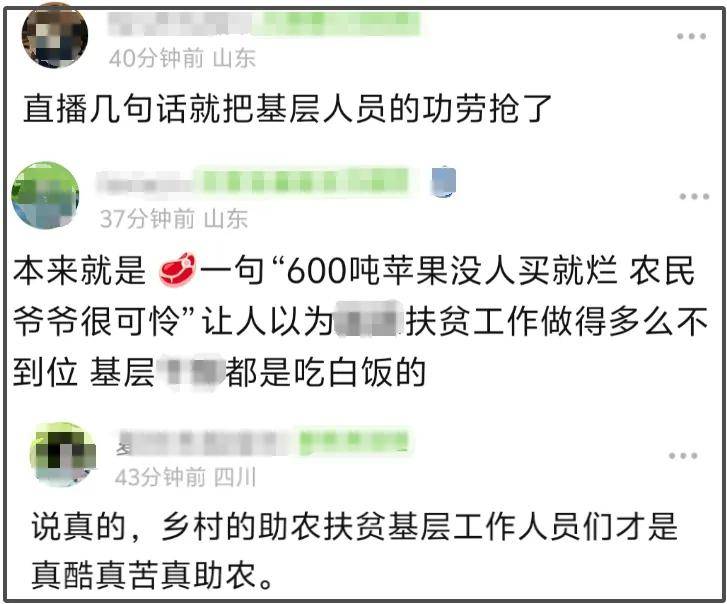Click the green avatar of the 37分钟前 commenter
Screen dimensions: 727x604
pos(45,195)
